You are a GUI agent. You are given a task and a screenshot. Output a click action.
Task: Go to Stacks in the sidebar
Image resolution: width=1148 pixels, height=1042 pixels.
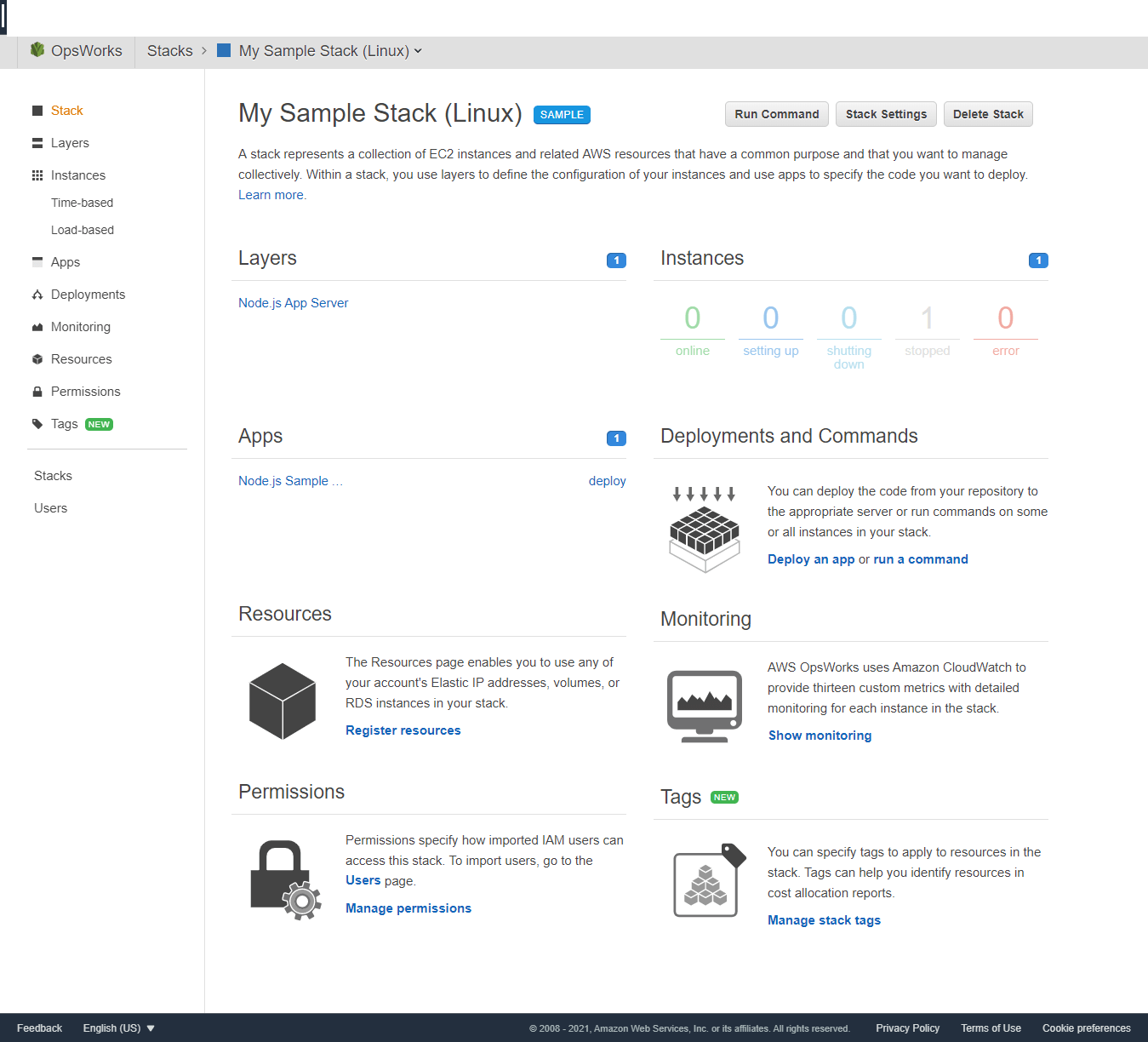click(x=53, y=476)
